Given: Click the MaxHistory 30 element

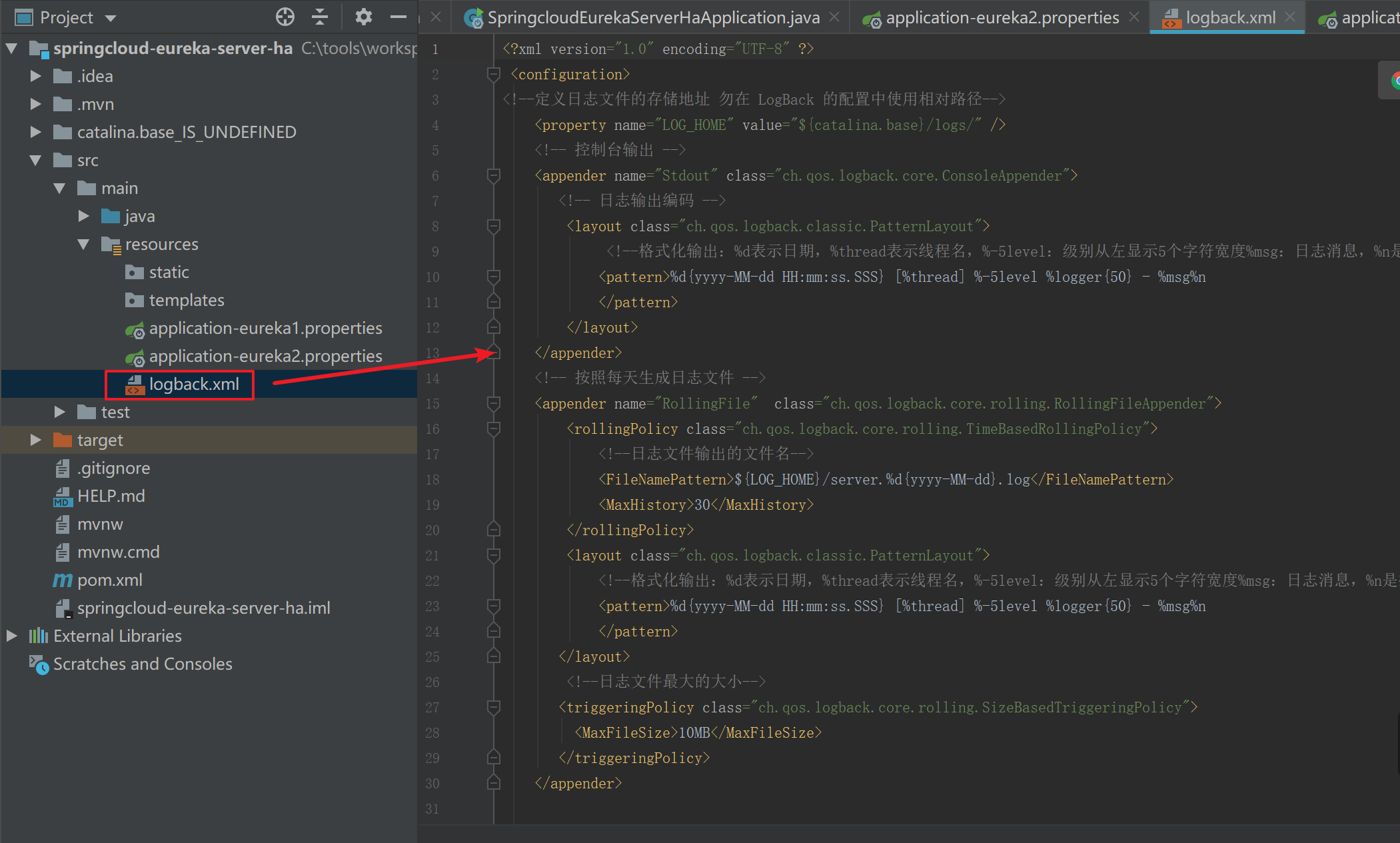Looking at the screenshot, I should [x=706, y=504].
